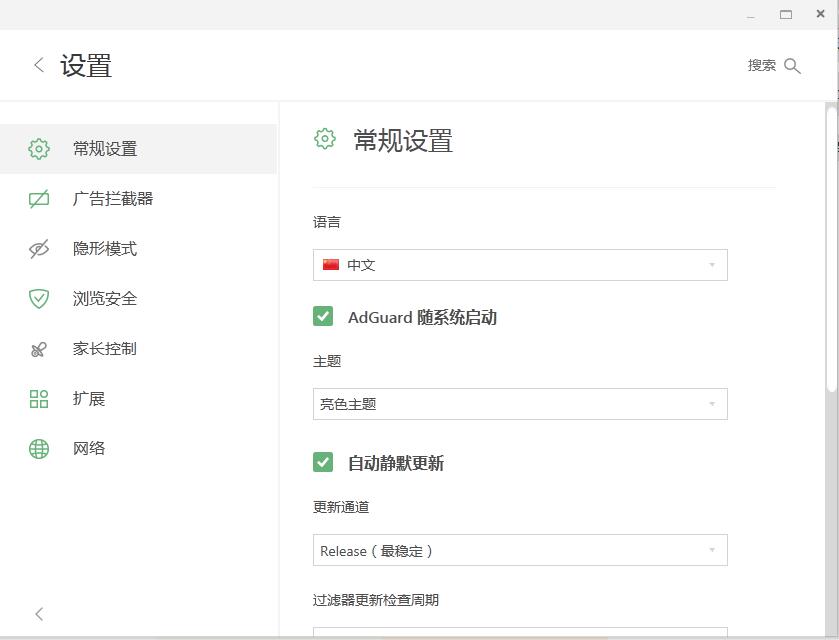Screen dimensions: 839x640
Task: Click the 过滤器更新检查周期 label
Action: pos(376,600)
